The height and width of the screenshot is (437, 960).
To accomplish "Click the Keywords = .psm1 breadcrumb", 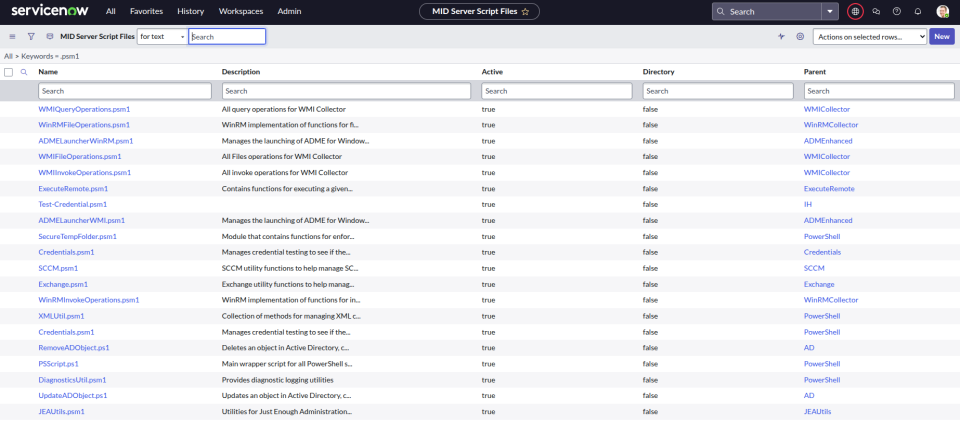I will pos(50,56).
